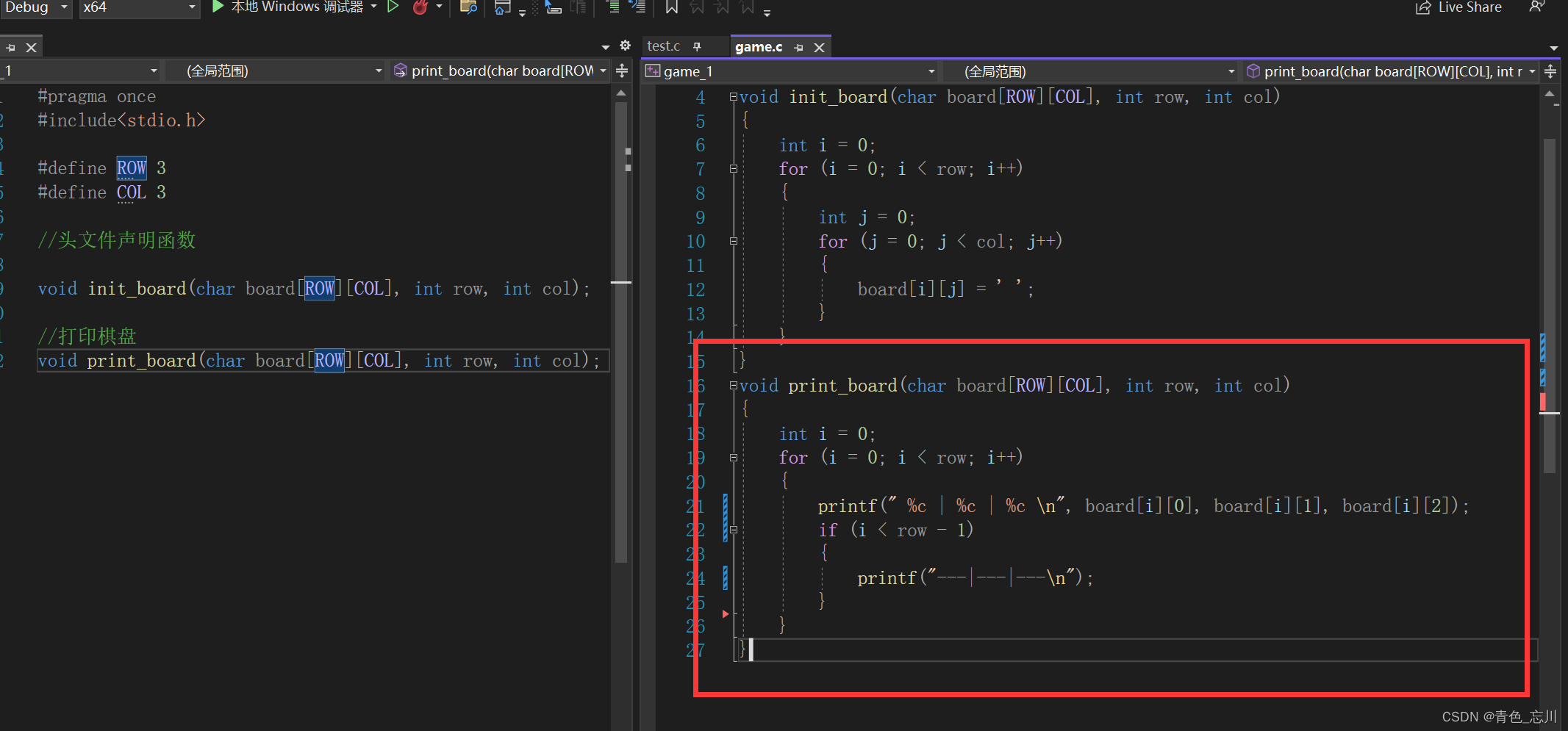Click the decrease indent toolbar icon
The height and width of the screenshot is (731, 1568).
612,7
